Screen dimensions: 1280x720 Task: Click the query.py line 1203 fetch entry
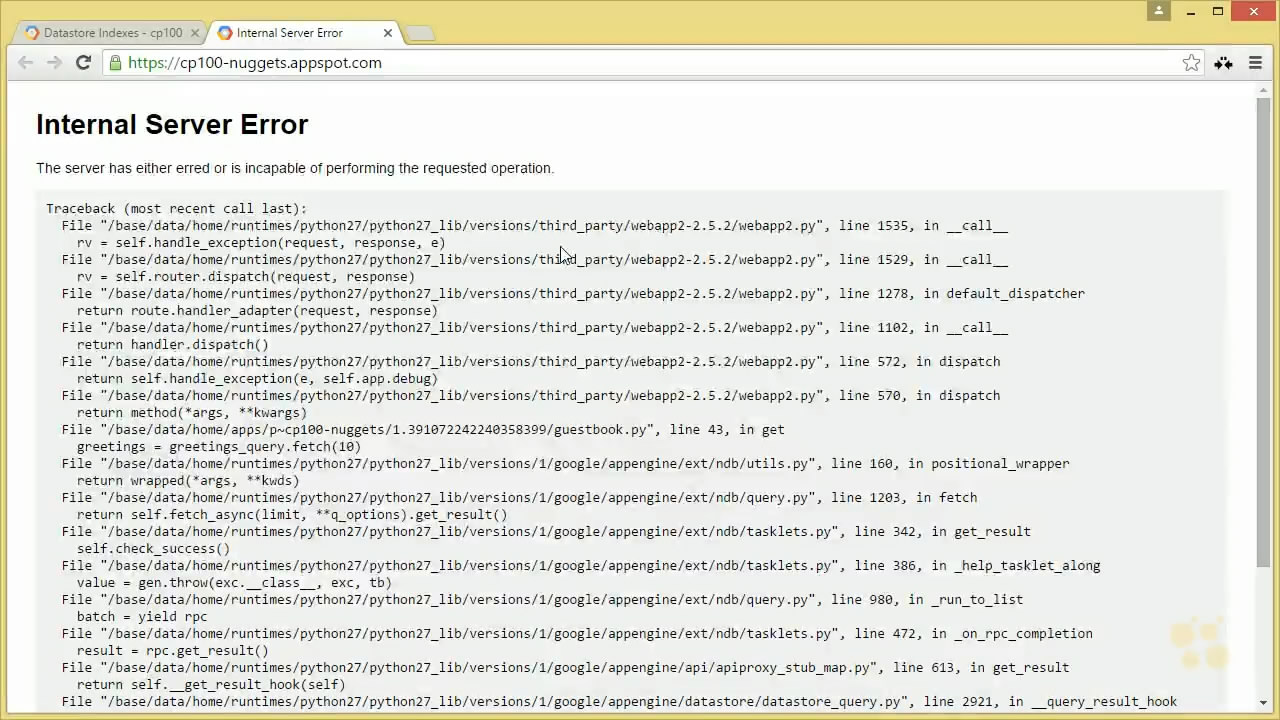pos(519,498)
